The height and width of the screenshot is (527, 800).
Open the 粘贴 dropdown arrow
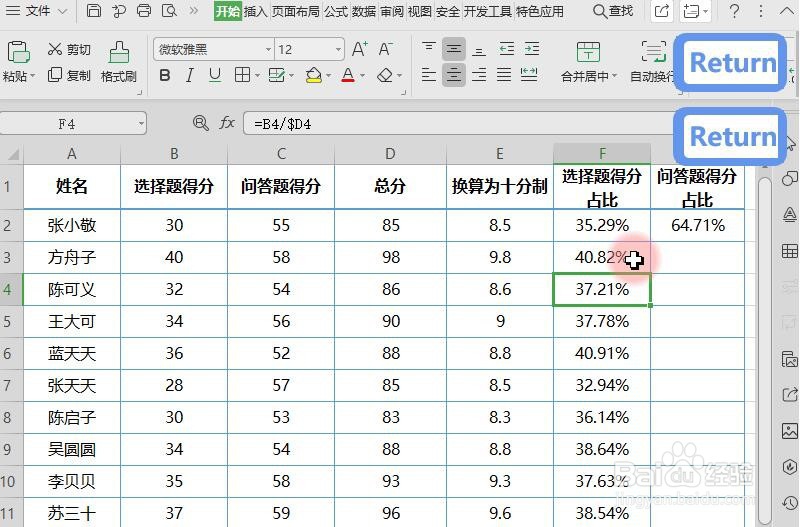click(33, 77)
